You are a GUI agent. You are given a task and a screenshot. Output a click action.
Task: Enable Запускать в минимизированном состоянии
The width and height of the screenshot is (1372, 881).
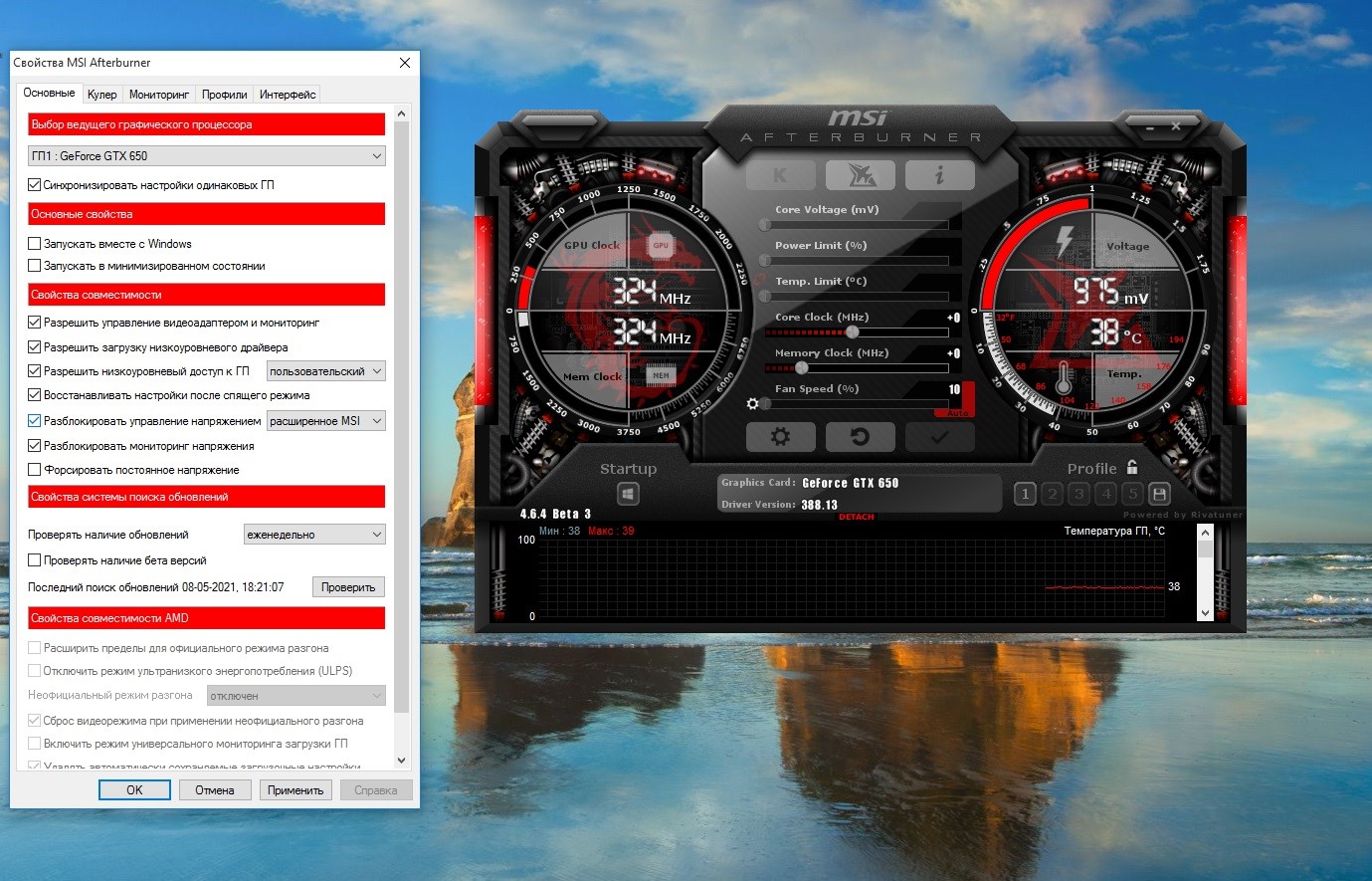(35, 266)
